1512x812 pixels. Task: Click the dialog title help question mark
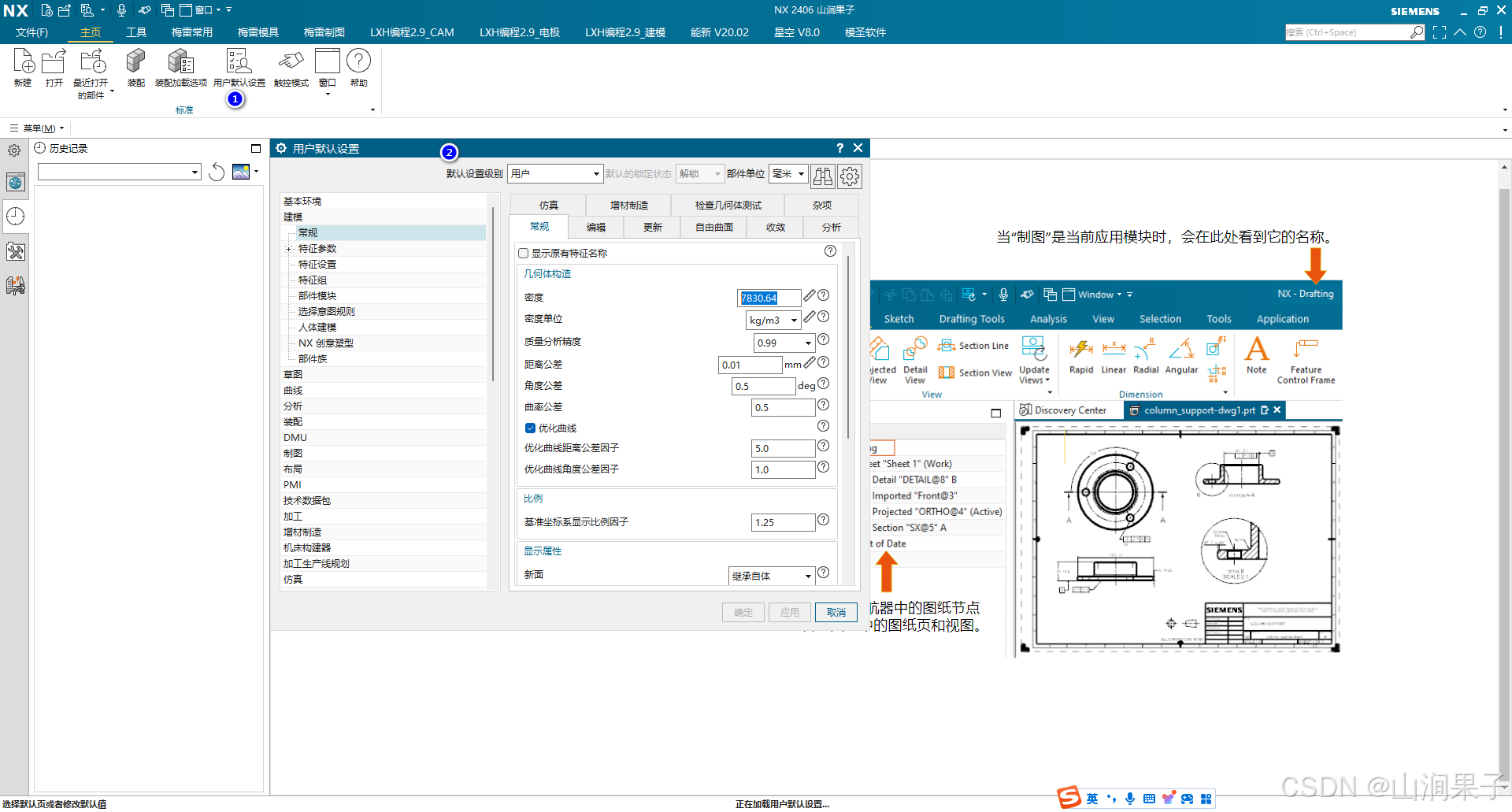click(839, 148)
